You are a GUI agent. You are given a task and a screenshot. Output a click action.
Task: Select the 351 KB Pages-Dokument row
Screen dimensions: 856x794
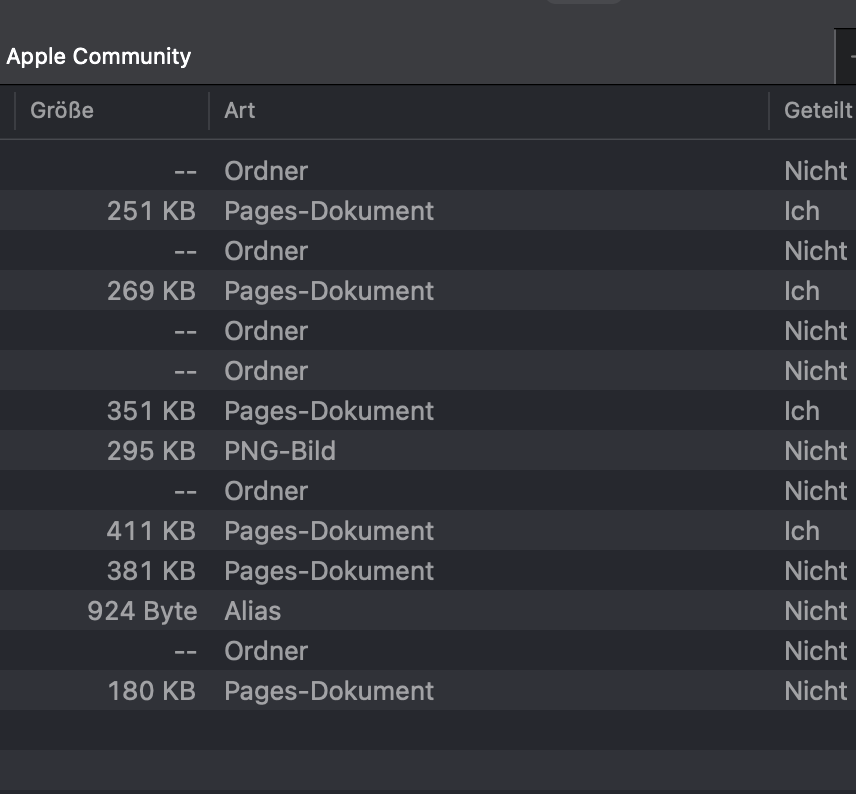329,411
